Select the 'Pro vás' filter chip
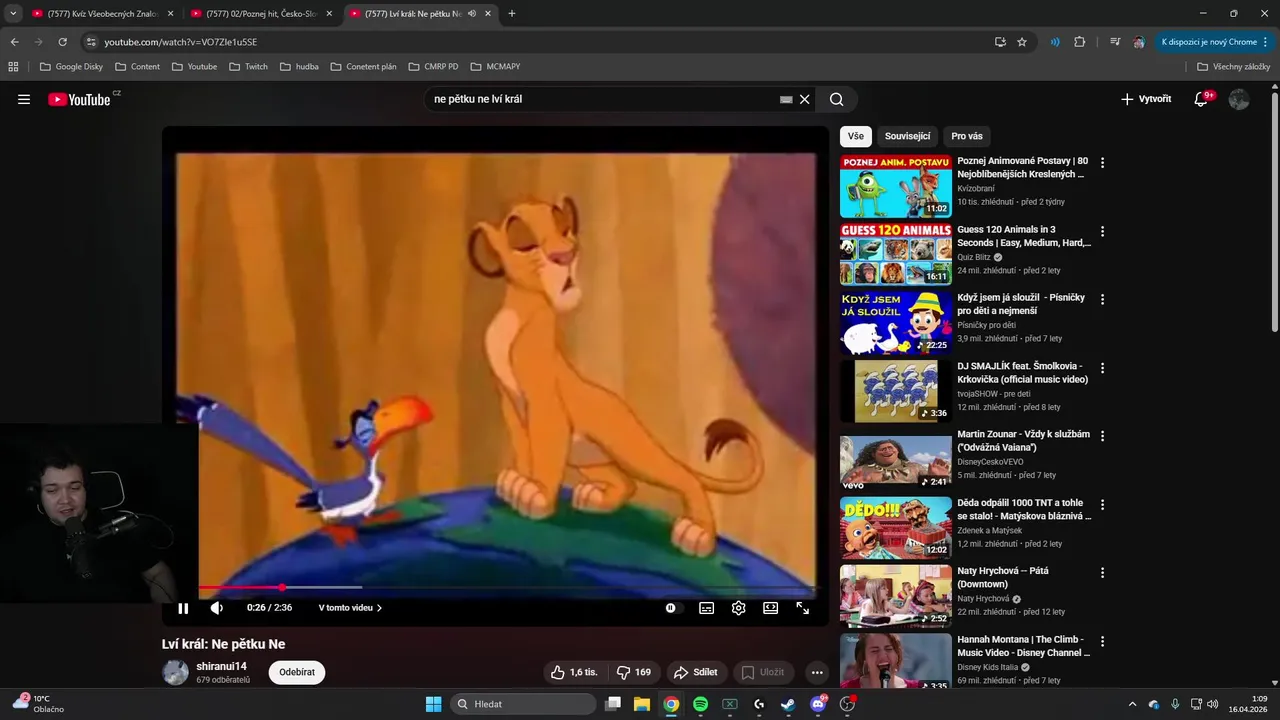The image size is (1280, 720). tap(967, 136)
